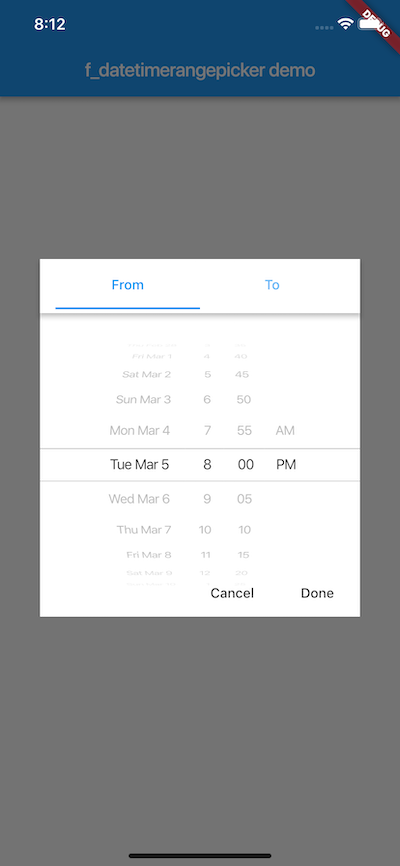Switch to AM in period wheel
This screenshot has height=866, width=400.
point(285,430)
